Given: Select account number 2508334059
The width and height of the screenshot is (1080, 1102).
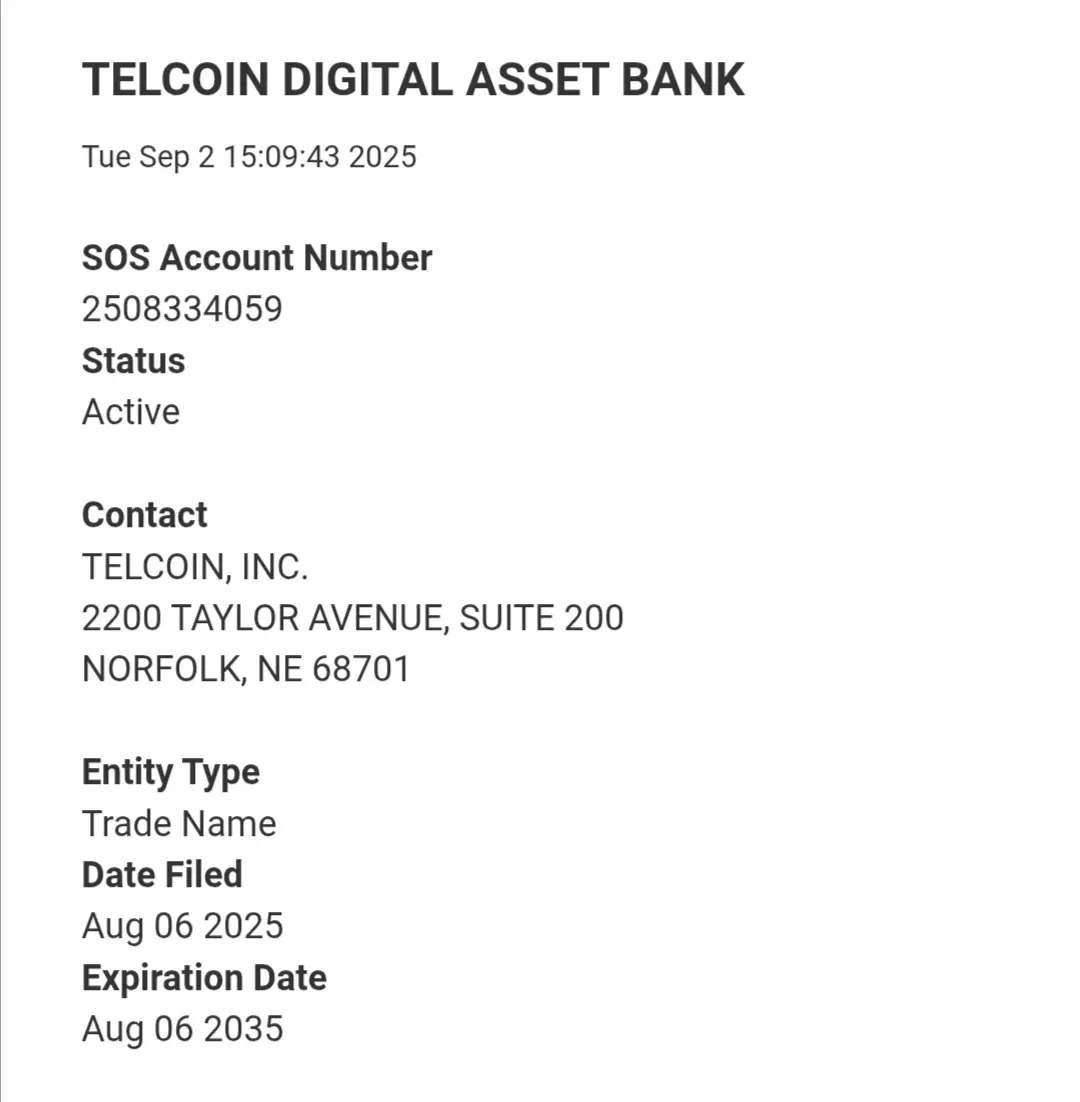Looking at the screenshot, I should [183, 309].
